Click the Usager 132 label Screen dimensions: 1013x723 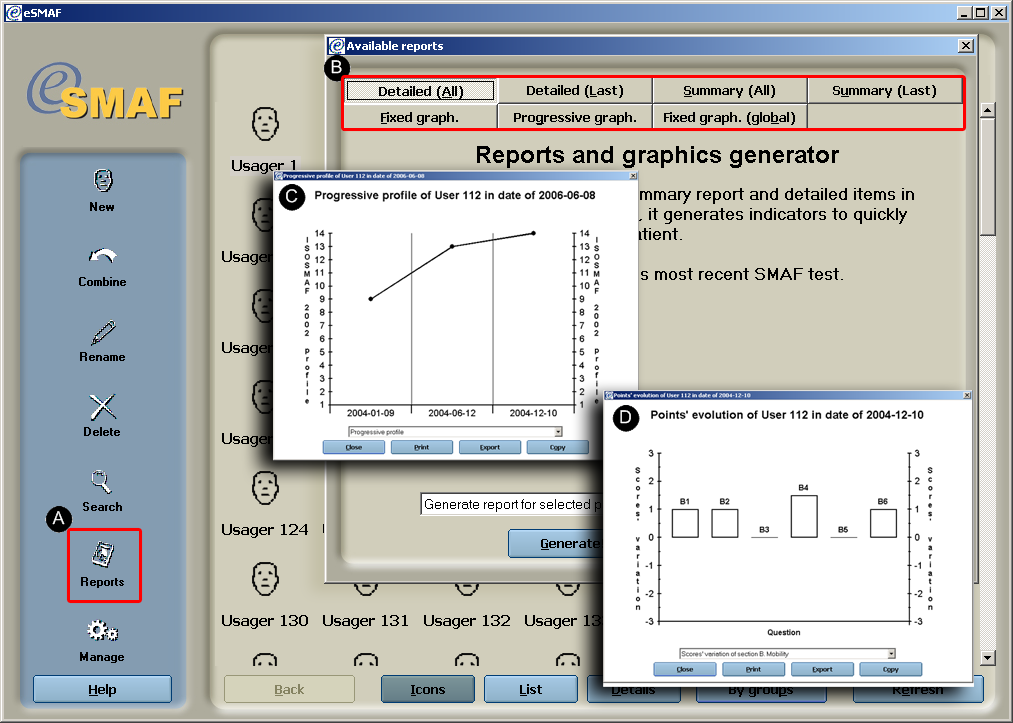[466, 621]
